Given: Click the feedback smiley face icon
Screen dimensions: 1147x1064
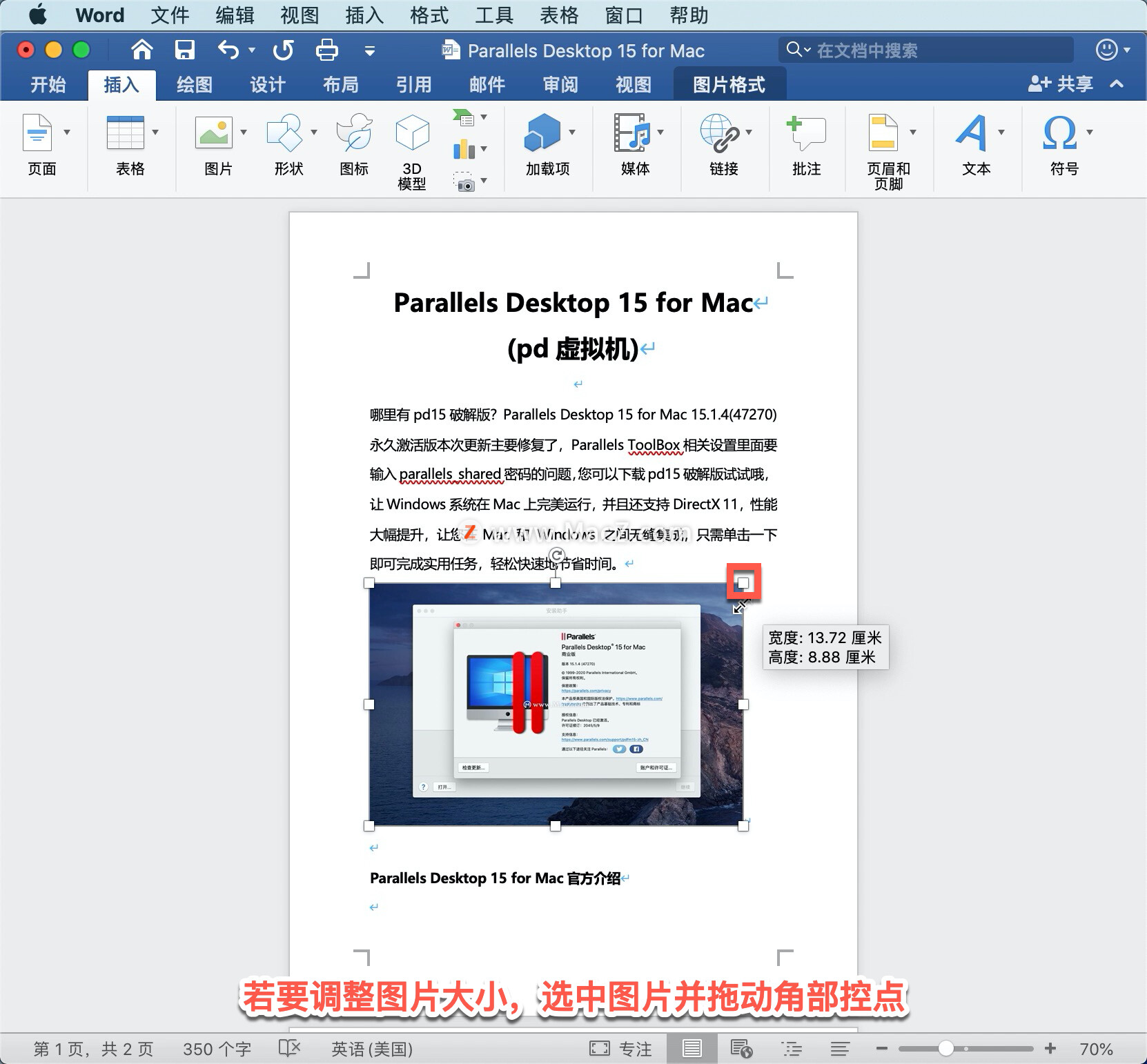Looking at the screenshot, I should point(1106,50).
